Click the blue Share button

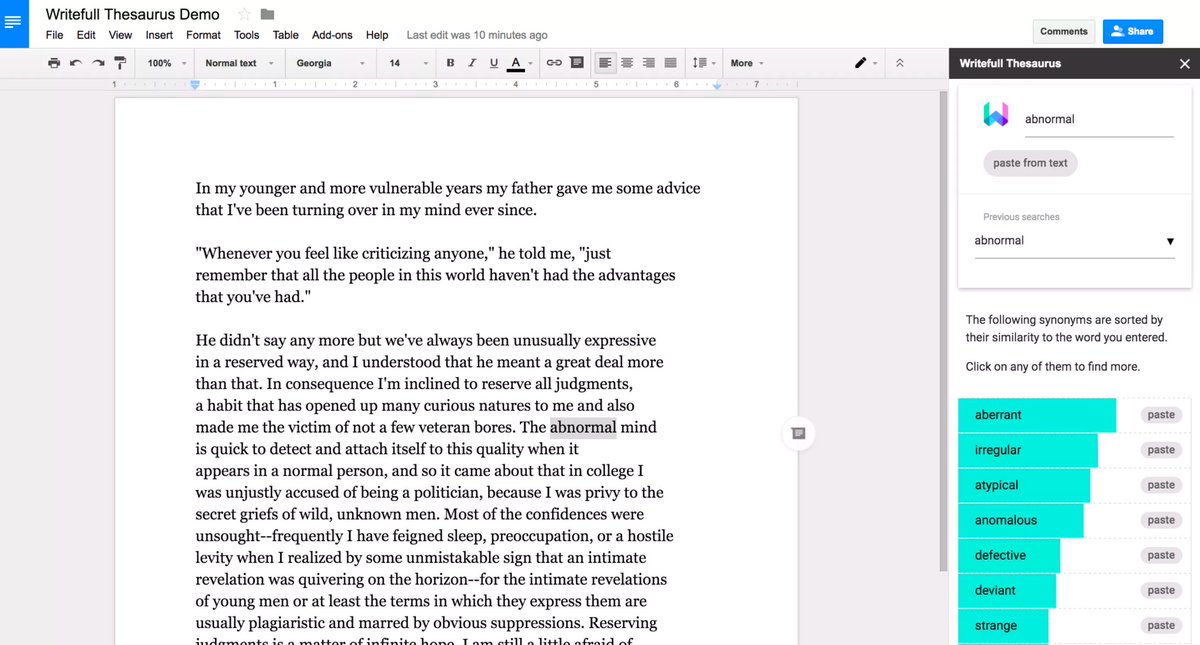[1132, 31]
